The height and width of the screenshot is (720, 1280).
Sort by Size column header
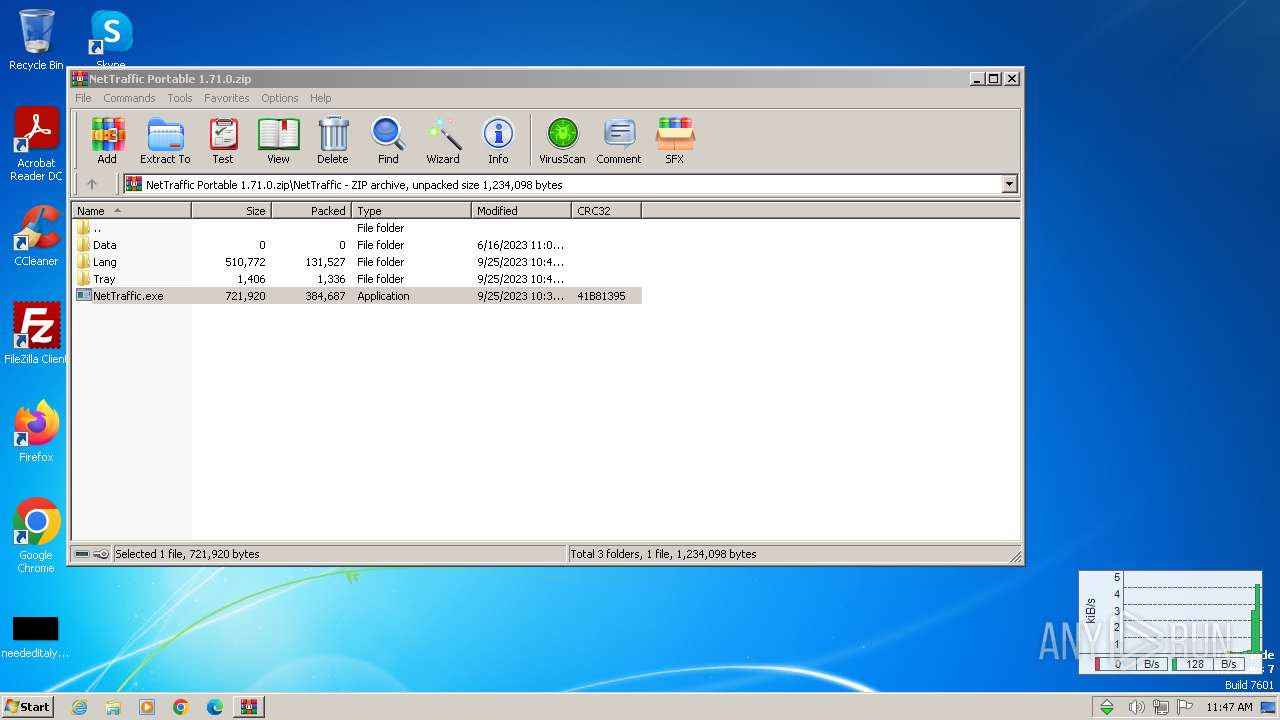[x=232, y=210]
